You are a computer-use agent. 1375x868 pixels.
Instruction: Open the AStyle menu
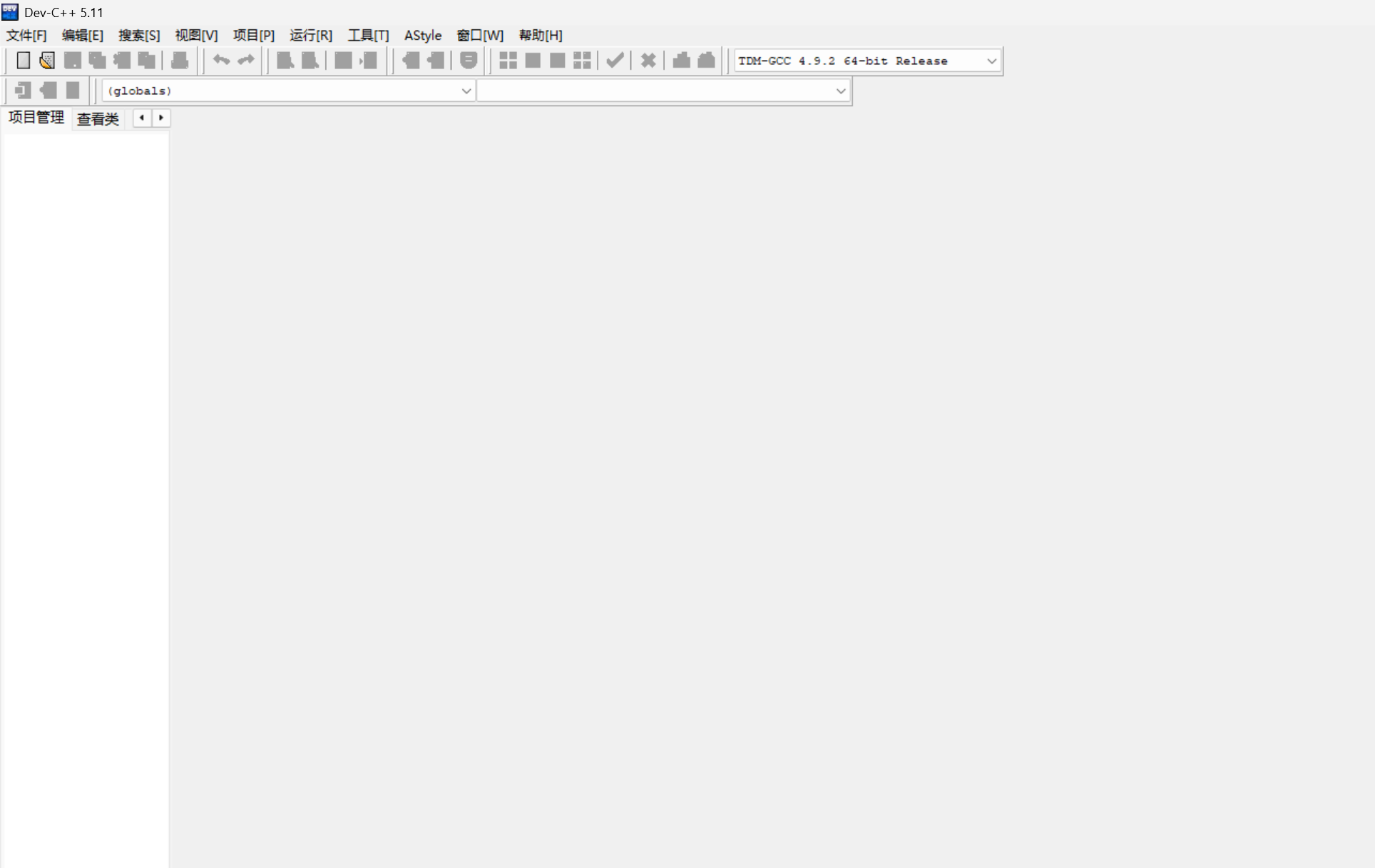[x=422, y=36]
